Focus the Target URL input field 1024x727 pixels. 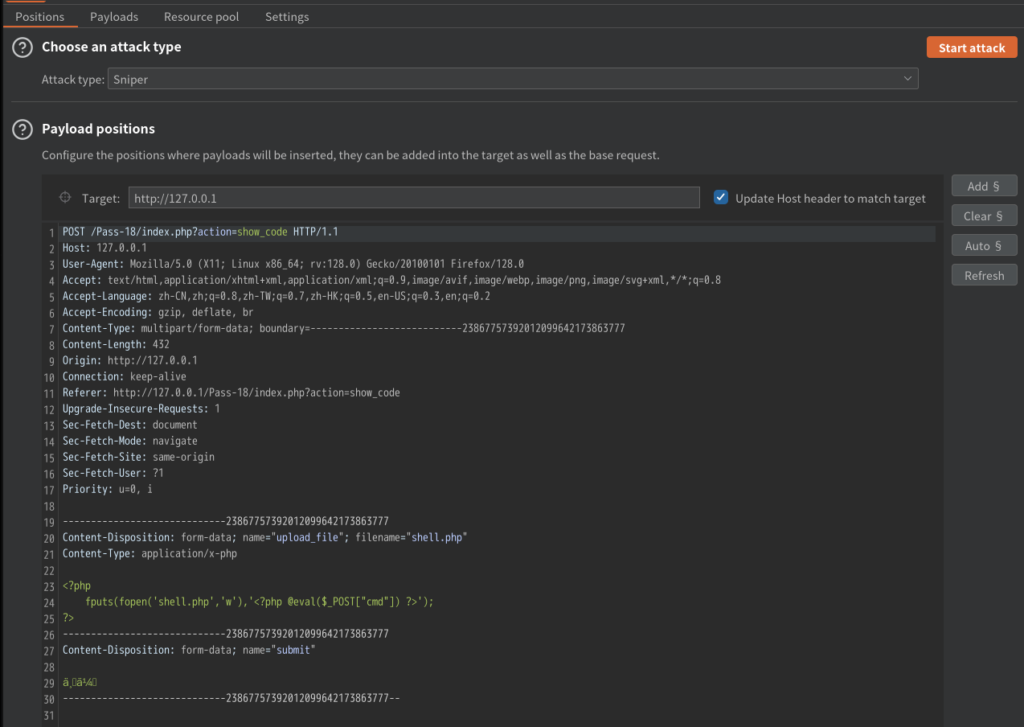tap(413, 198)
